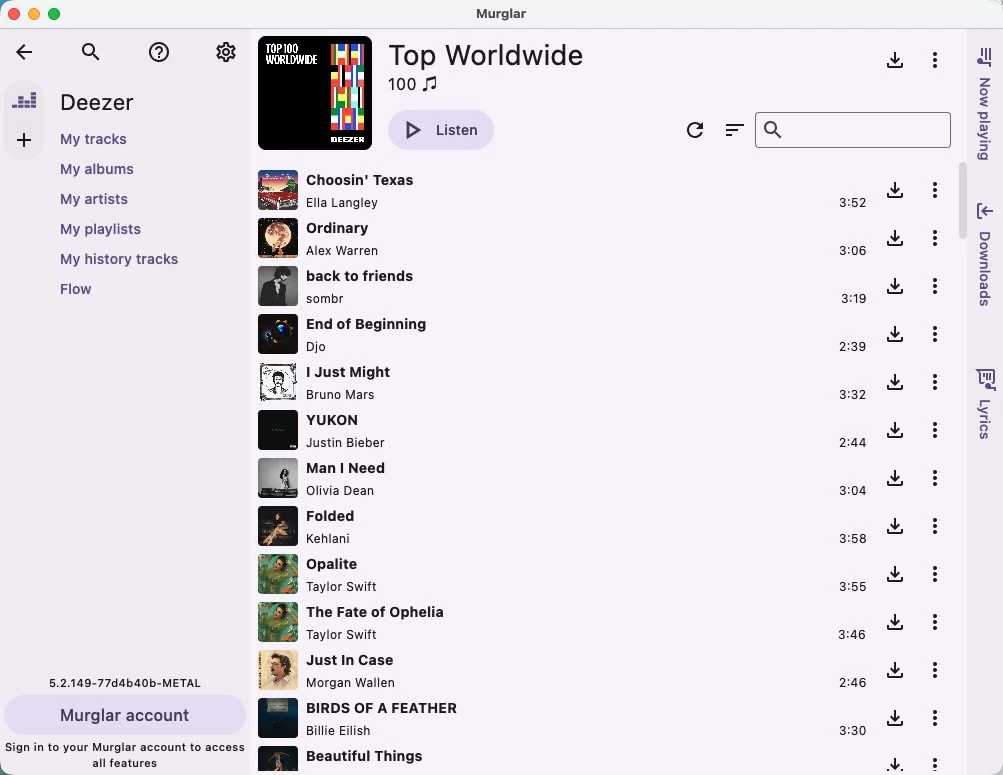The image size is (1003, 775).
Task: Download the track Ordinary by Alex Warren
Action: (894, 238)
